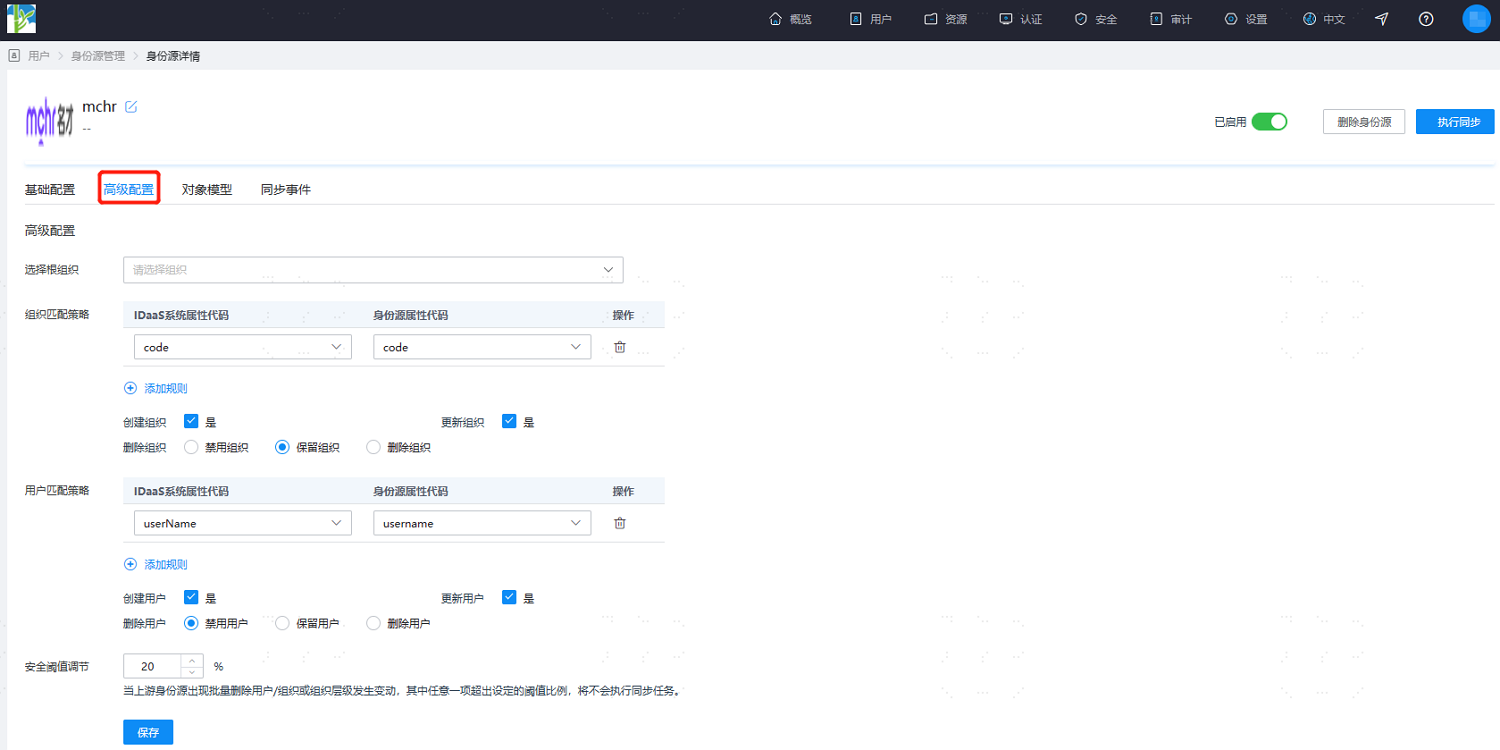This screenshot has width=1500, height=750.
Task: Switch to the 同步事件 tab
Action: click(x=286, y=189)
